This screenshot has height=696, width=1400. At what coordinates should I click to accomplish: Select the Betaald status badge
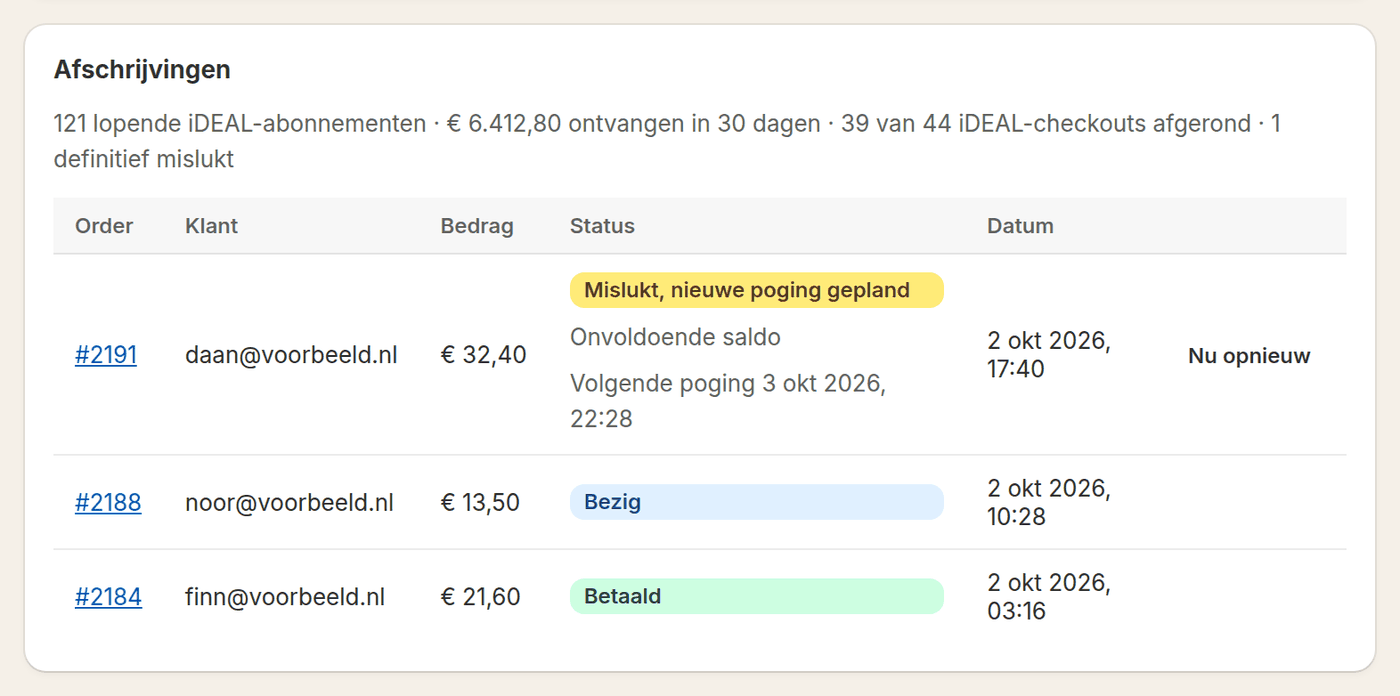coord(757,596)
